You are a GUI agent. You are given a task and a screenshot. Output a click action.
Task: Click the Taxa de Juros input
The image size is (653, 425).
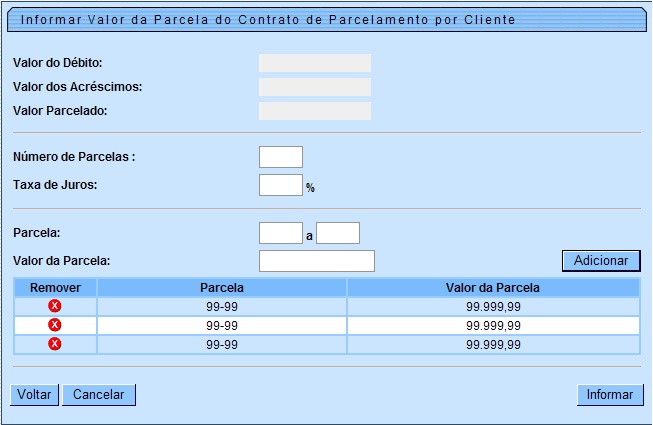[280, 185]
